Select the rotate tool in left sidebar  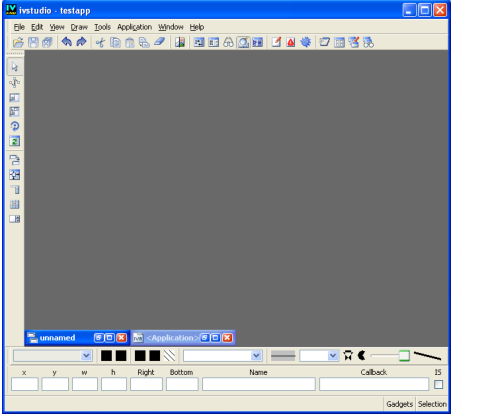point(15,126)
